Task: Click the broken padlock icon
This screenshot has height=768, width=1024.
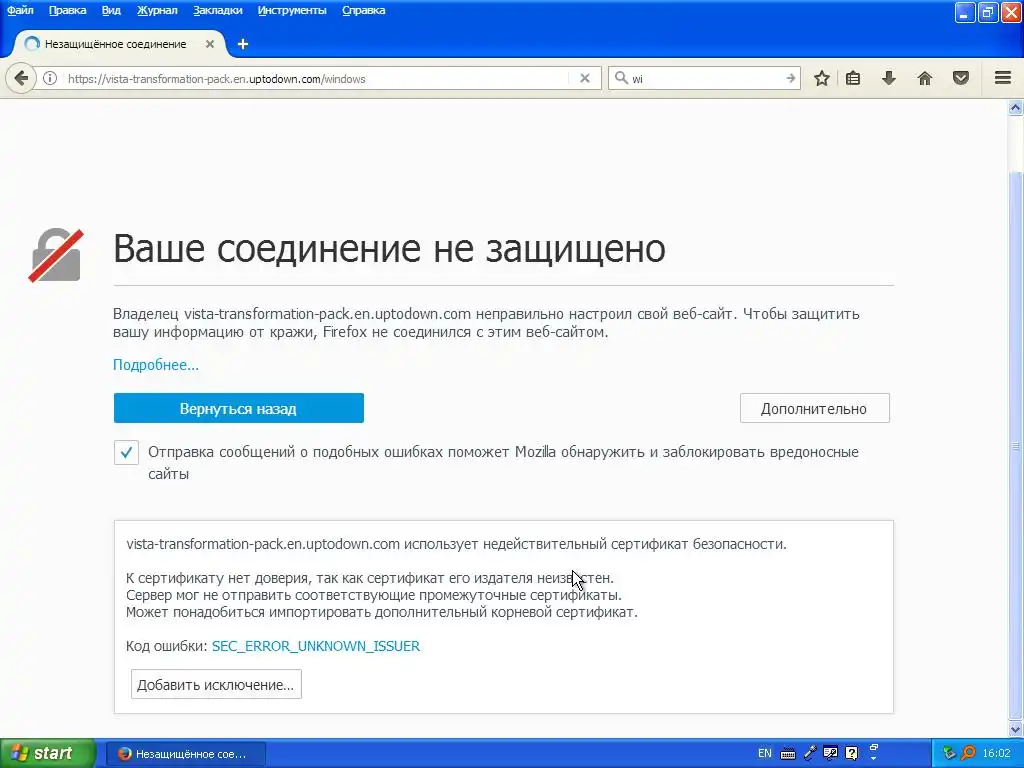Action: click(x=56, y=255)
